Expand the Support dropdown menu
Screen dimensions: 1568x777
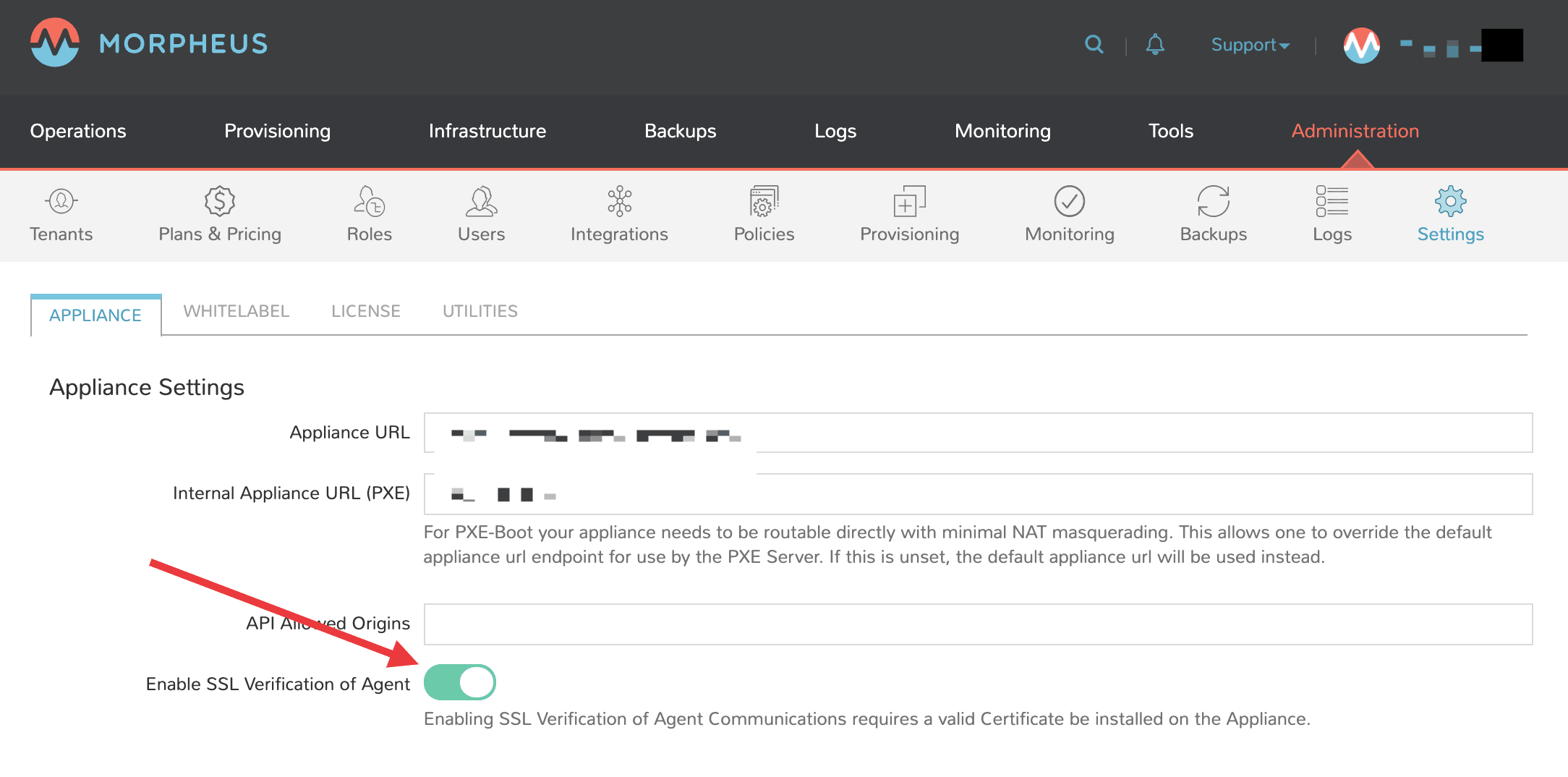1250,45
